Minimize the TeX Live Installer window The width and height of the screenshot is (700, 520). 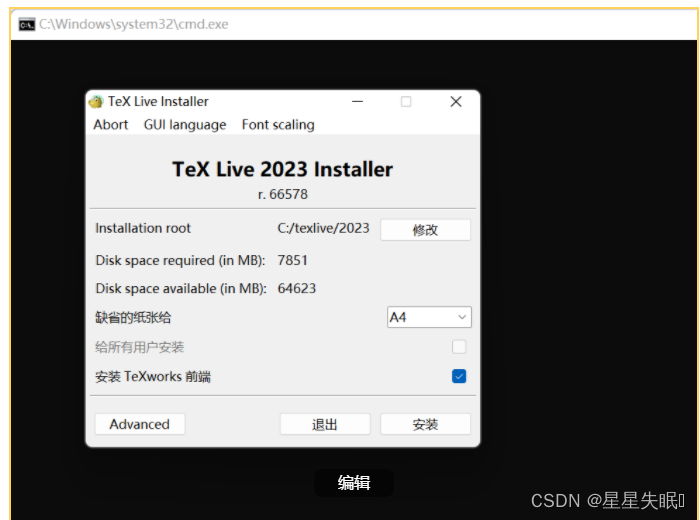[x=357, y=102]
